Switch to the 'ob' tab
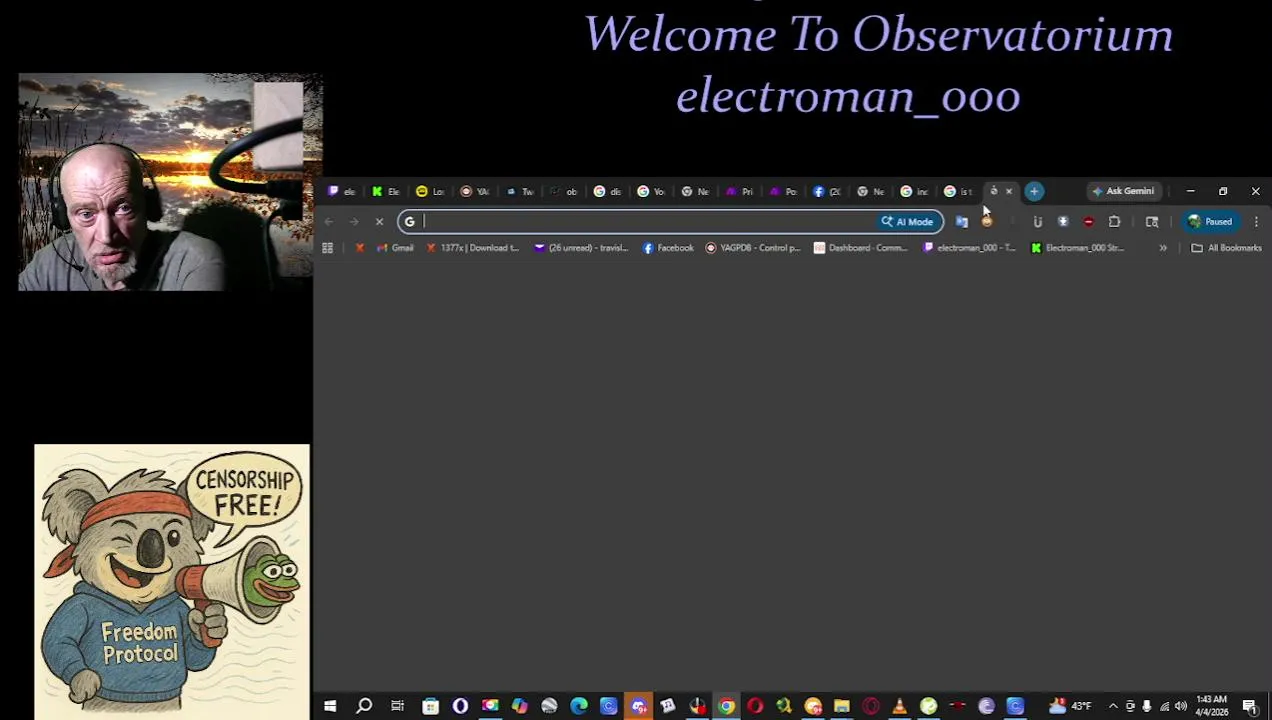 (x=563, y=191)
